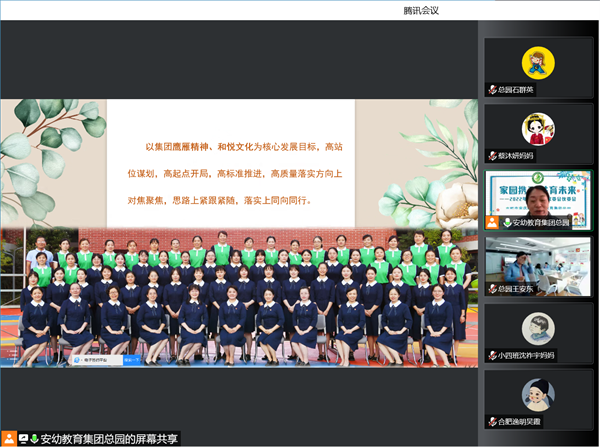Select 总园石群英's yellow cartoon avatar

[x=538, y=64]
